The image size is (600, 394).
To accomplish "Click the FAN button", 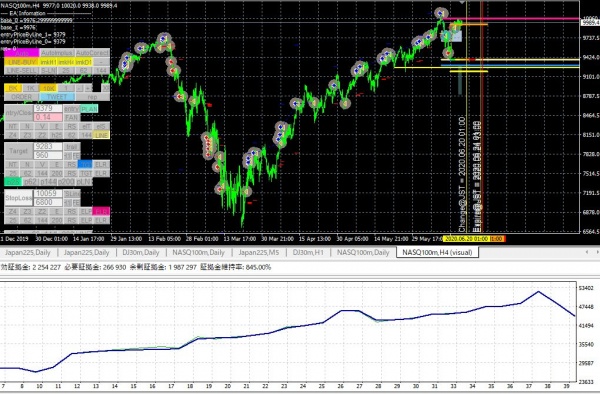I will [72, 117].
